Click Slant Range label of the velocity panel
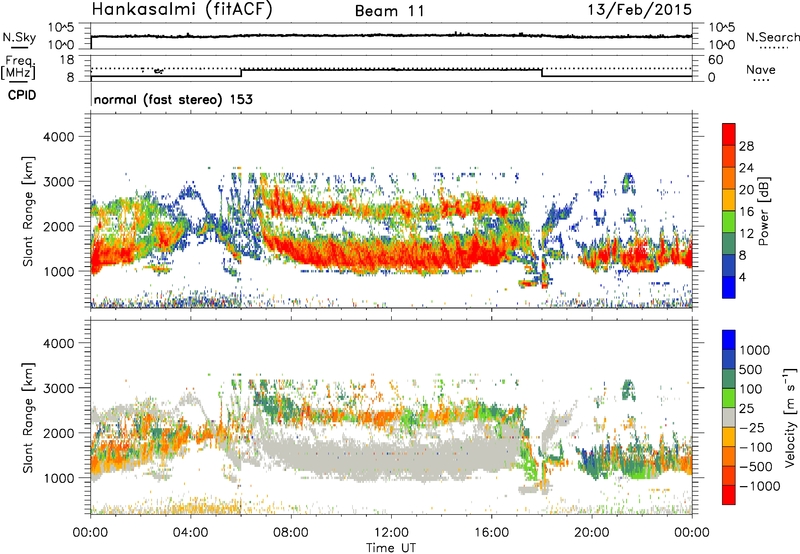This screenshot has height=554, width=800. (x=28, y=418)
